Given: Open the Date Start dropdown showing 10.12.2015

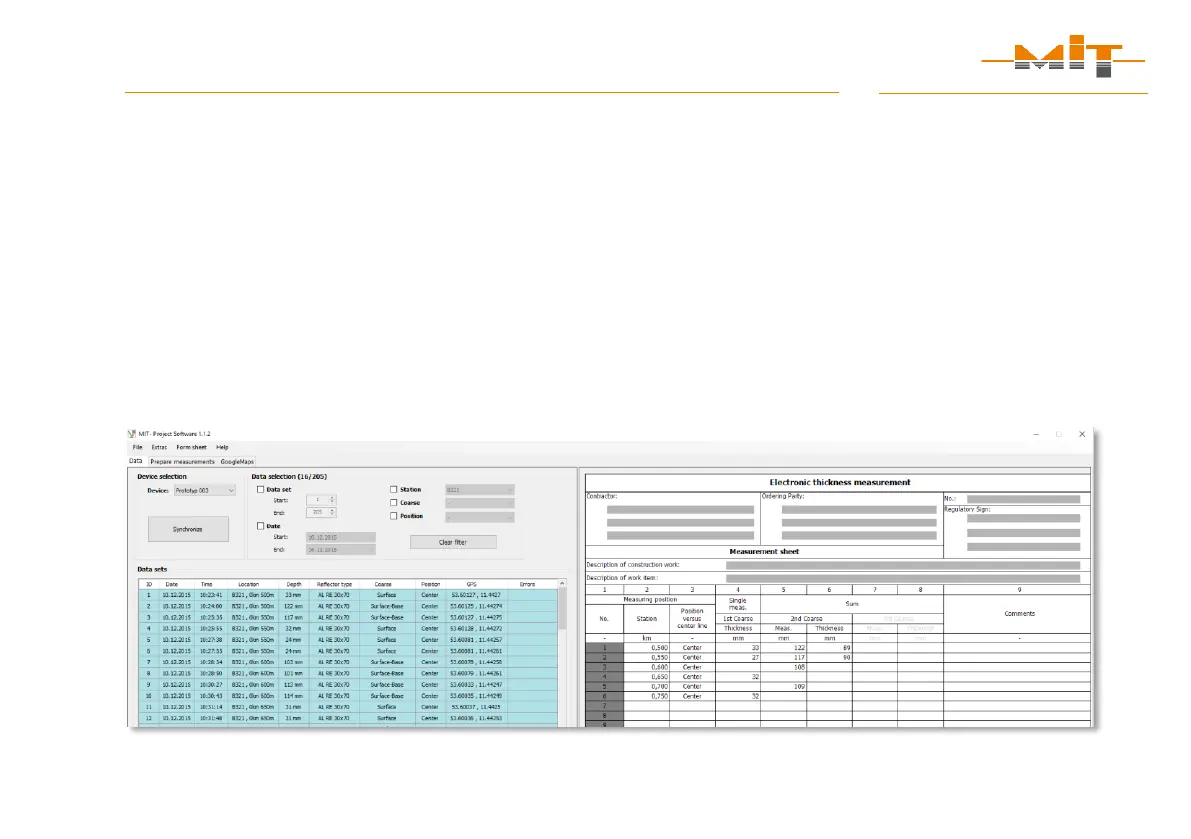Looking at the screenshot, I should [341, 537].
